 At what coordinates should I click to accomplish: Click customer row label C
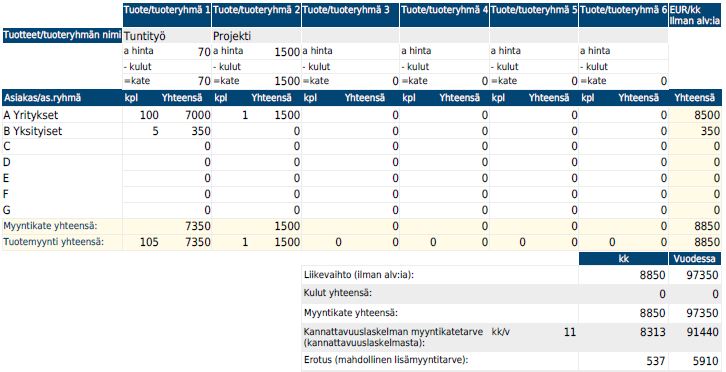pyautogui.click(x=7, y=147)
